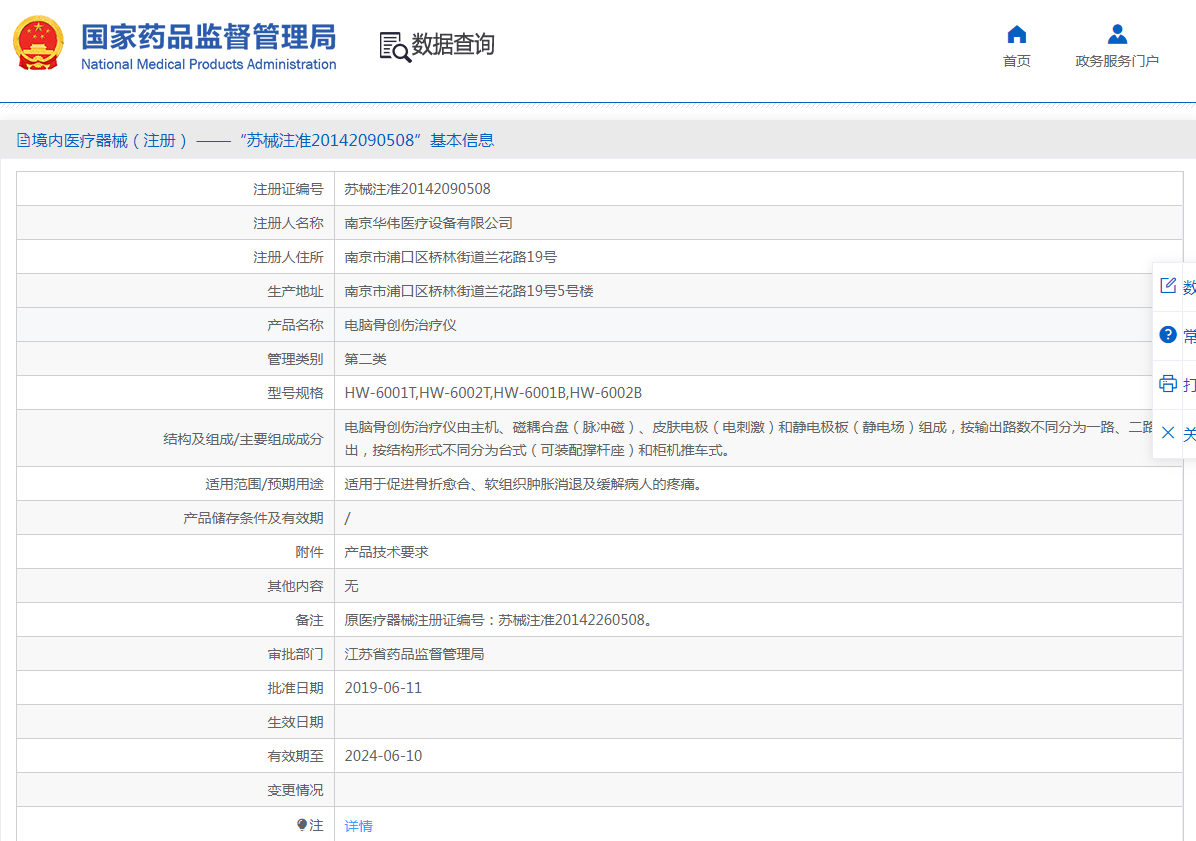Click the 备注 label

pos(309,620)
